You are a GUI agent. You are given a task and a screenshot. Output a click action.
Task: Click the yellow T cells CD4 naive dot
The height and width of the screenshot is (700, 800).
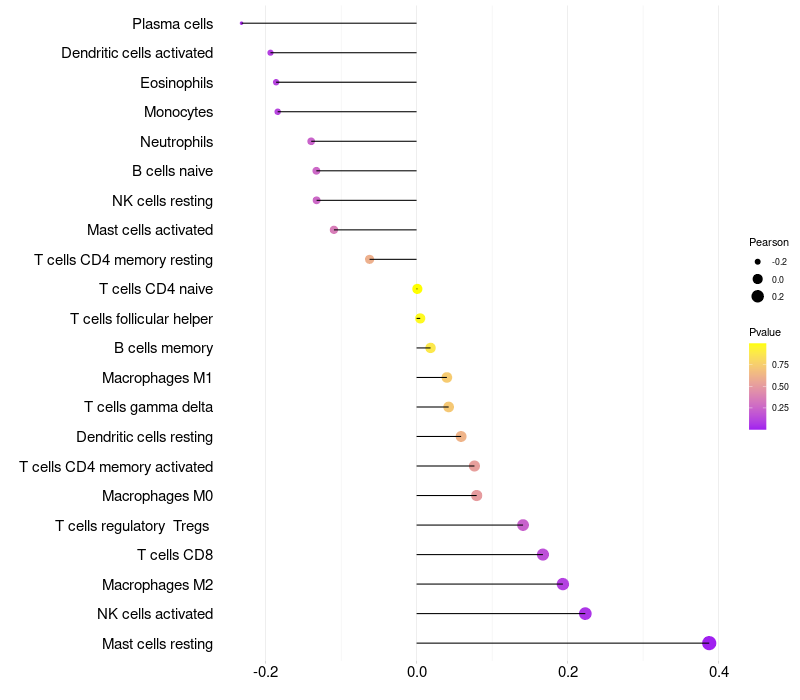point(417,289)
